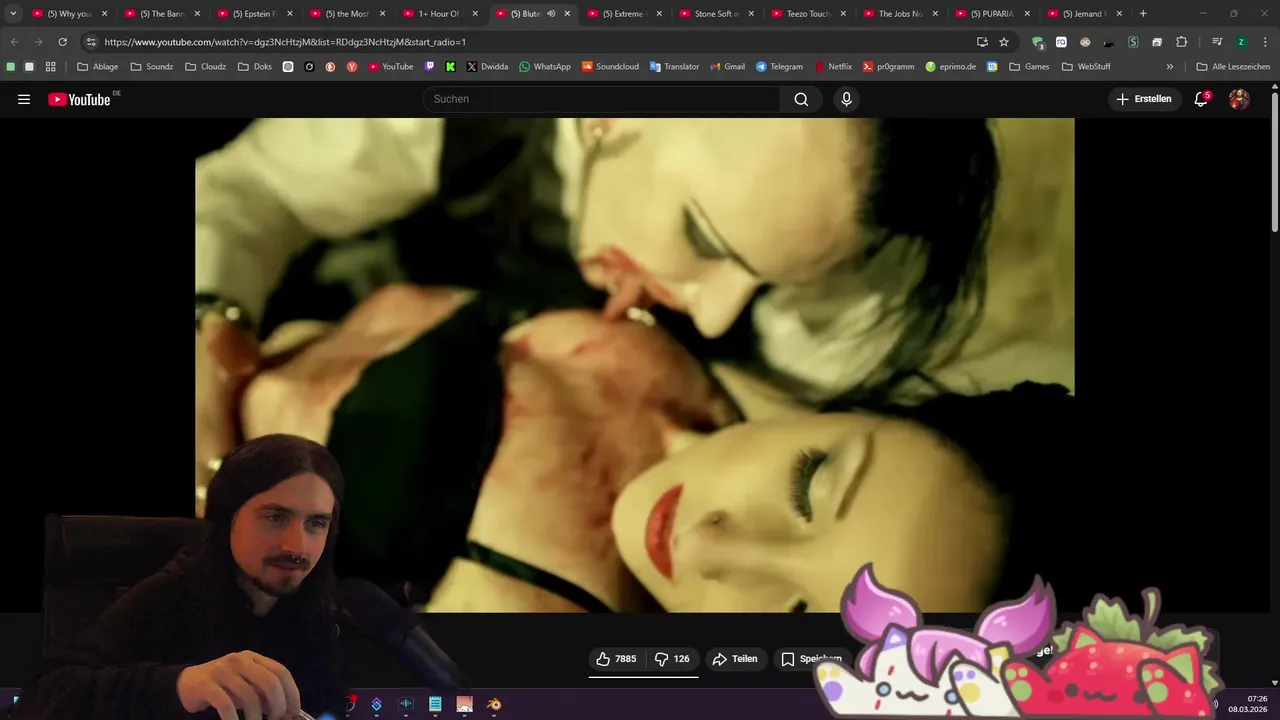The width and height of the screenshot is (1280, 720).
Task: Open media controls icon in Chrome toolbar
Action: pos(1217,42)
